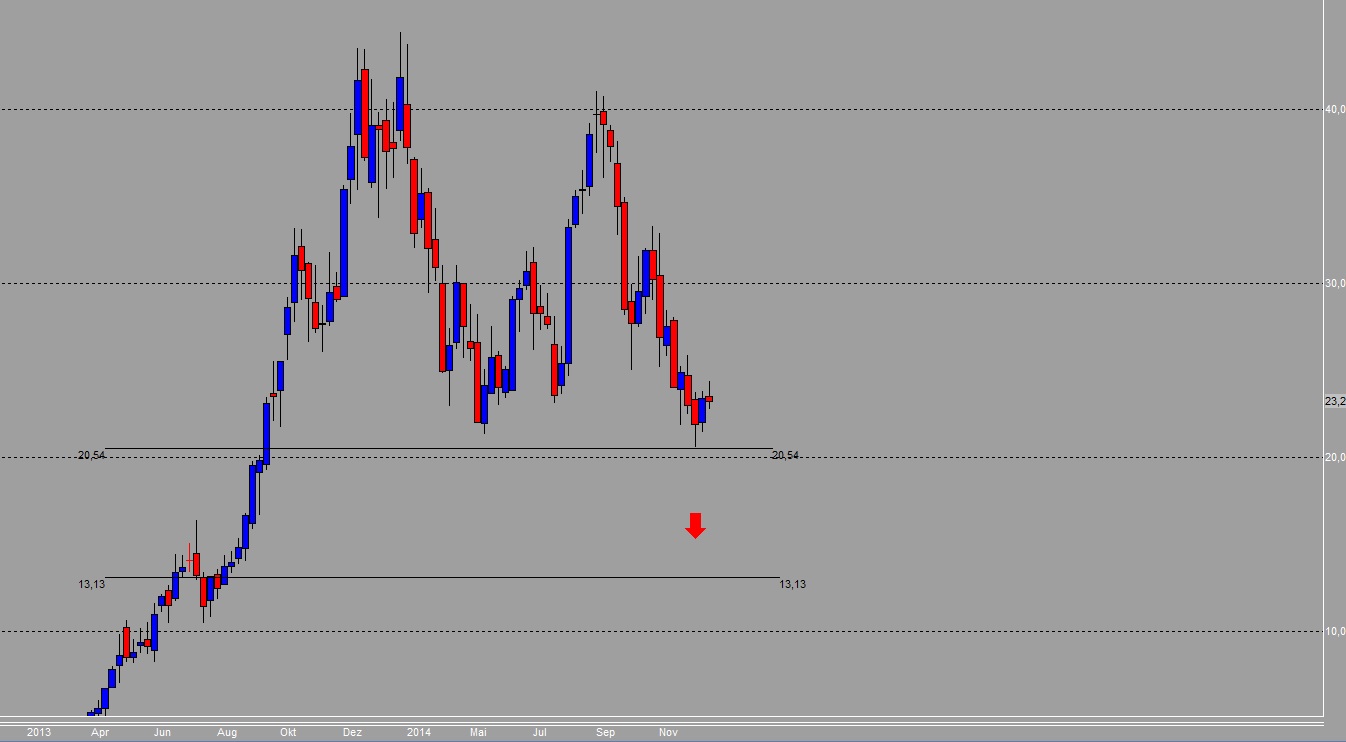
Task: Click the 40,0 price axis label
Action: pos(1334,109)
